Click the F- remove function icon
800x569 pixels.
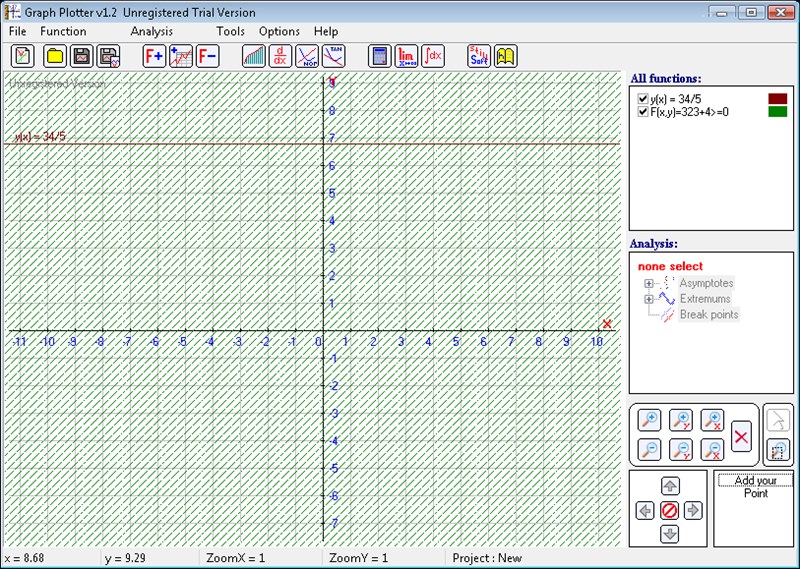pyautogui.click(x=207, y=56)
